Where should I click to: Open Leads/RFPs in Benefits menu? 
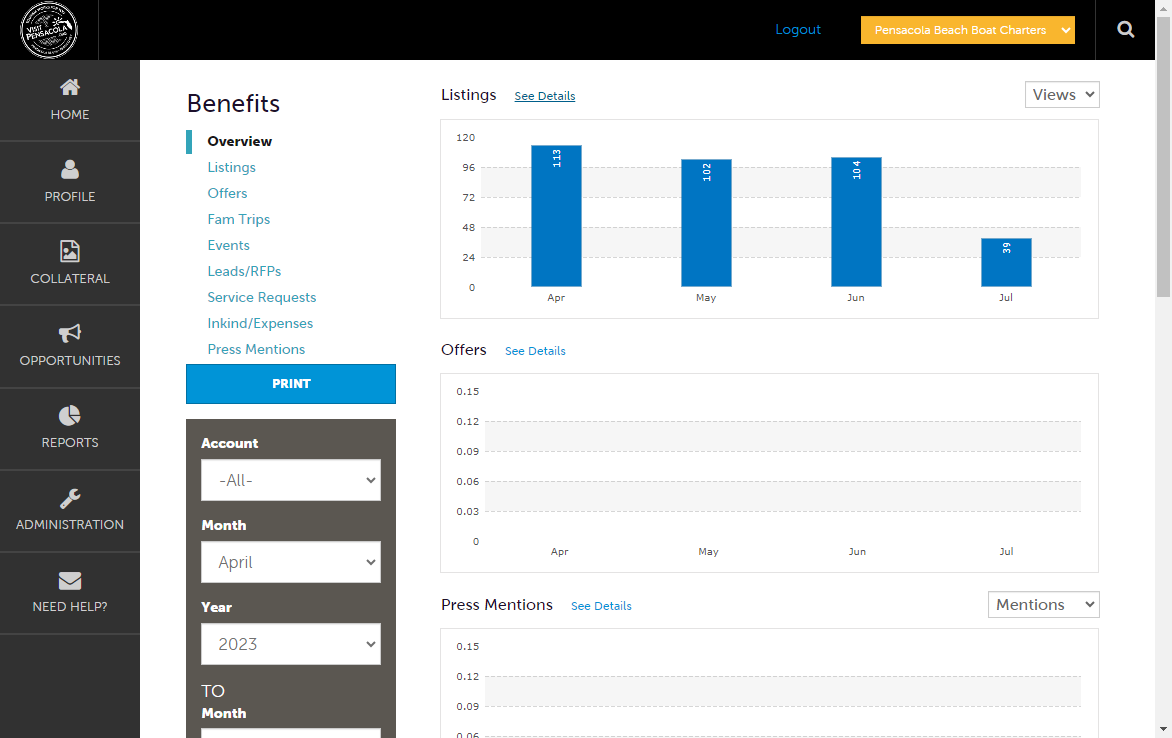click(x=244, y=271)
